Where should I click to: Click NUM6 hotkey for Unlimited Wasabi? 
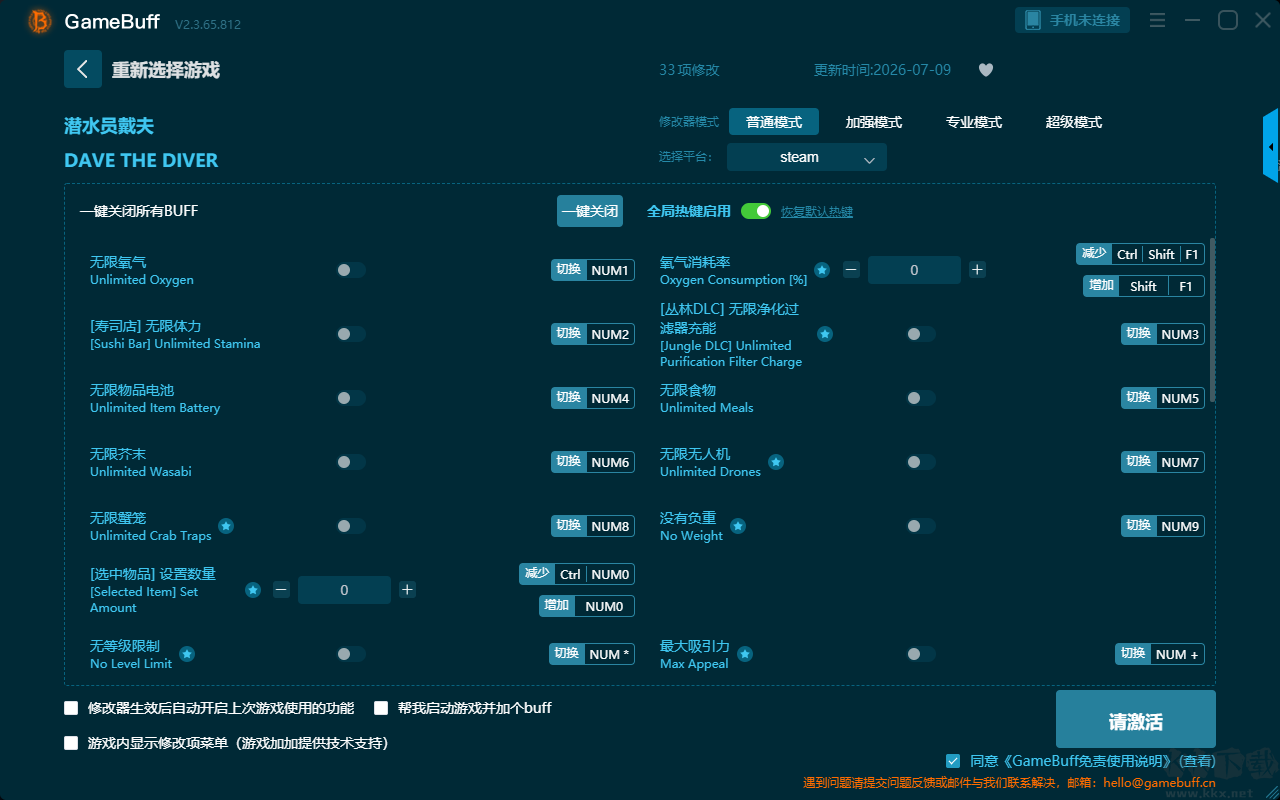pyautogui.click(x=593, y=462)
